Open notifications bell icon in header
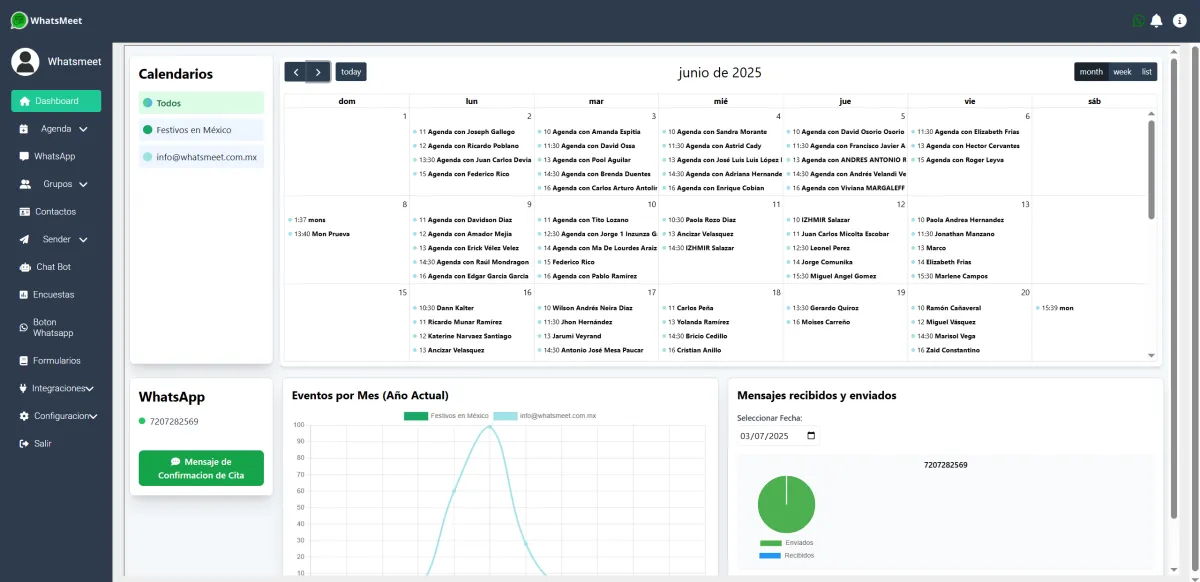The height and width of the screenshot is (582, 1200). (x=1156, y=20)
